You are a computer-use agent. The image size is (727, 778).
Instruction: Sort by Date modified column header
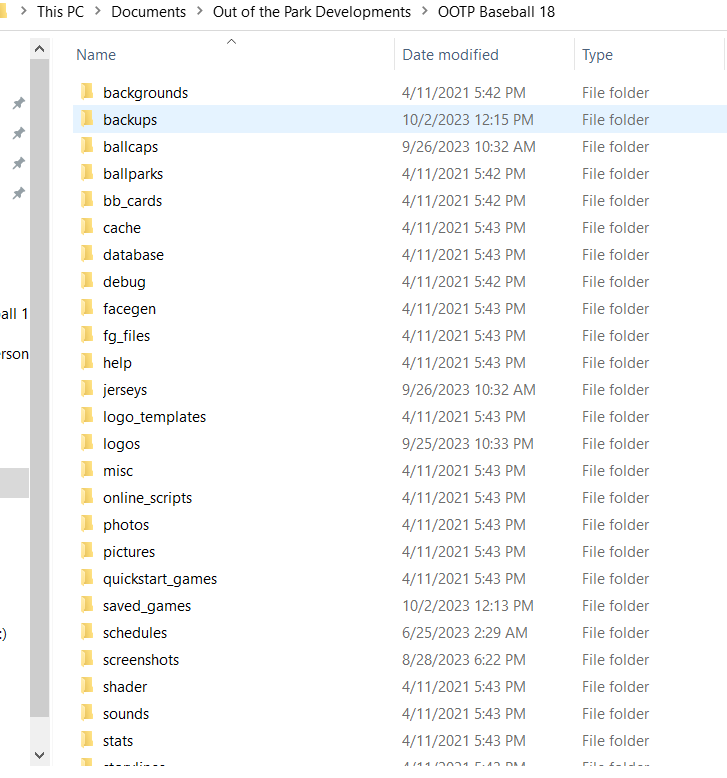(450, 55)
